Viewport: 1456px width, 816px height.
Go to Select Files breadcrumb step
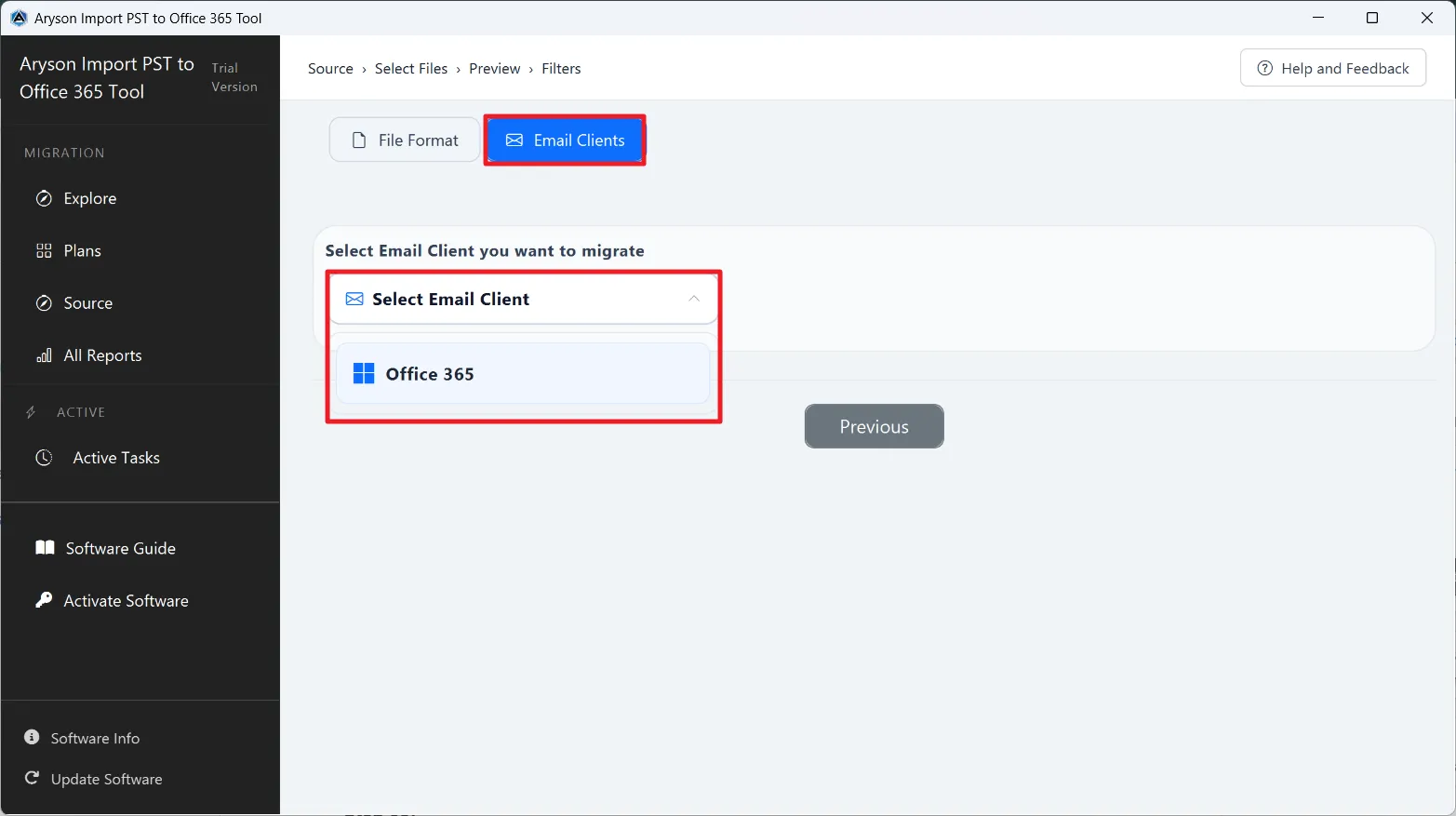pos(411,69)
